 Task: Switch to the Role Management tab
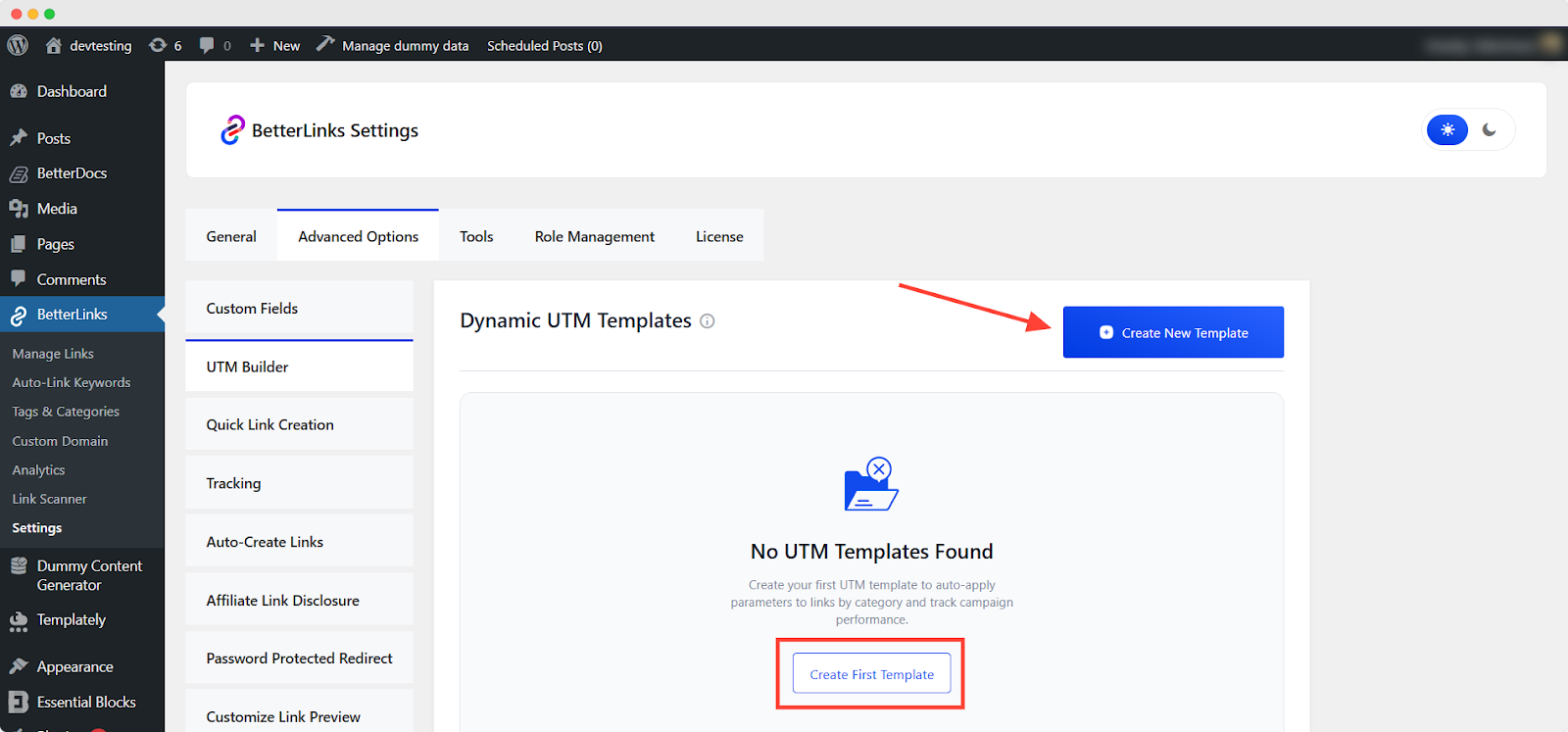coord(594,236)
